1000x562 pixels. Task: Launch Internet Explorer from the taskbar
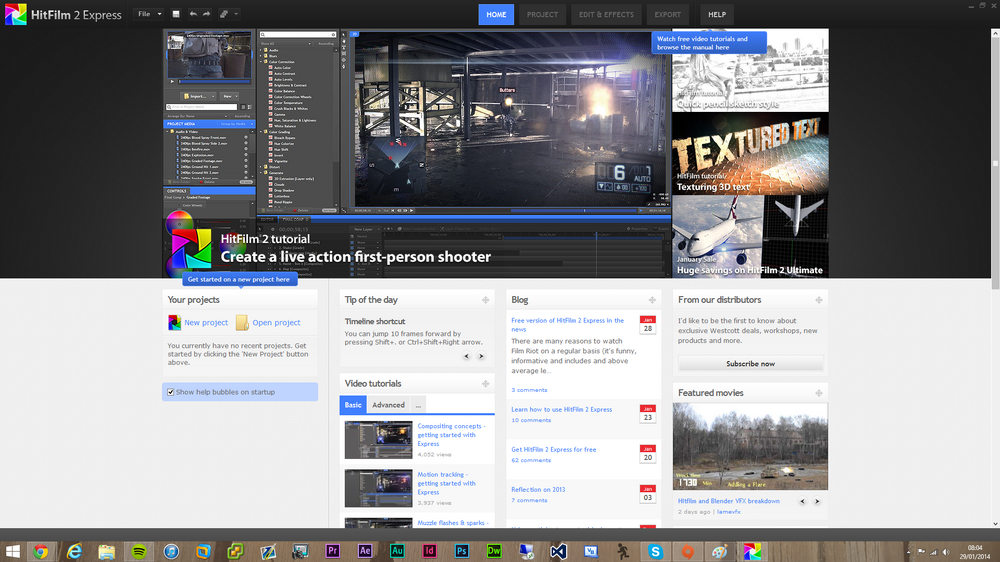pos(74,551)
